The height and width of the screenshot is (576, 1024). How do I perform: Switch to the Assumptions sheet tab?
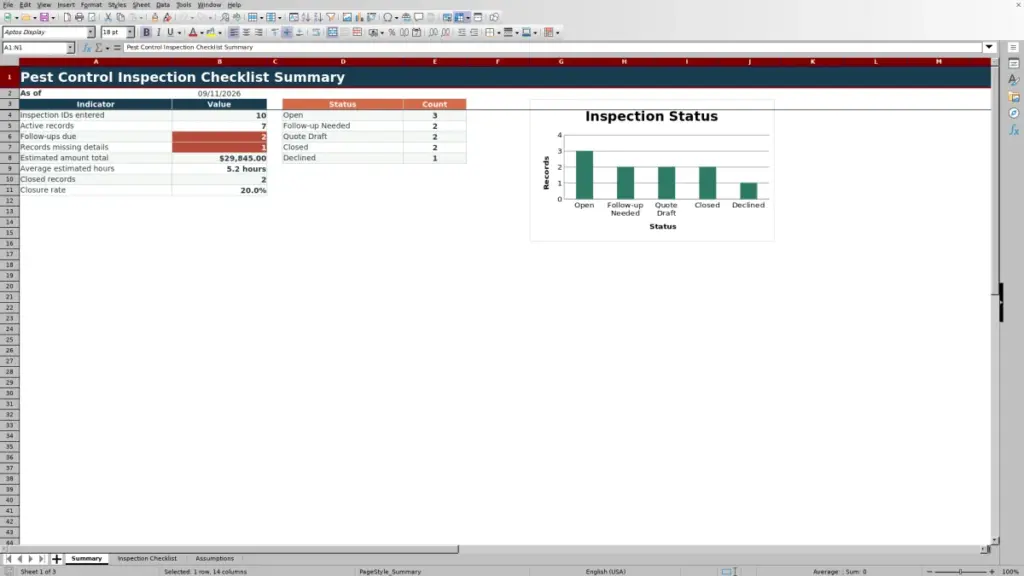(x=214, y=558)
